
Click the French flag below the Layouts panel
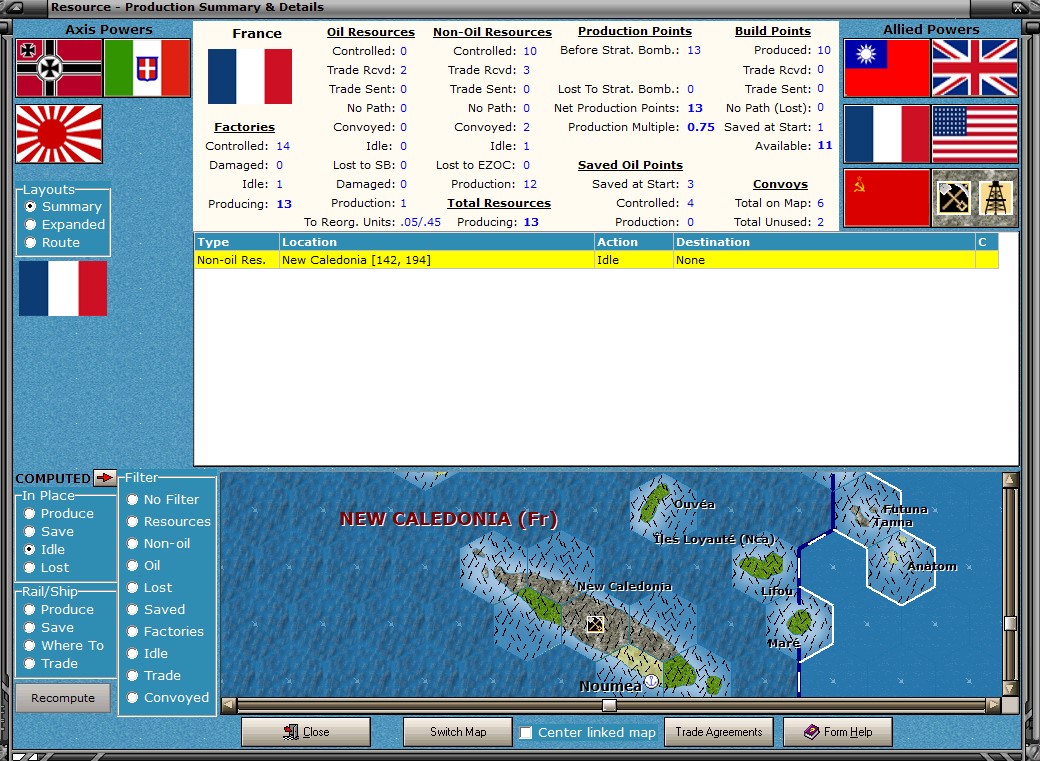tap(63, 288)
